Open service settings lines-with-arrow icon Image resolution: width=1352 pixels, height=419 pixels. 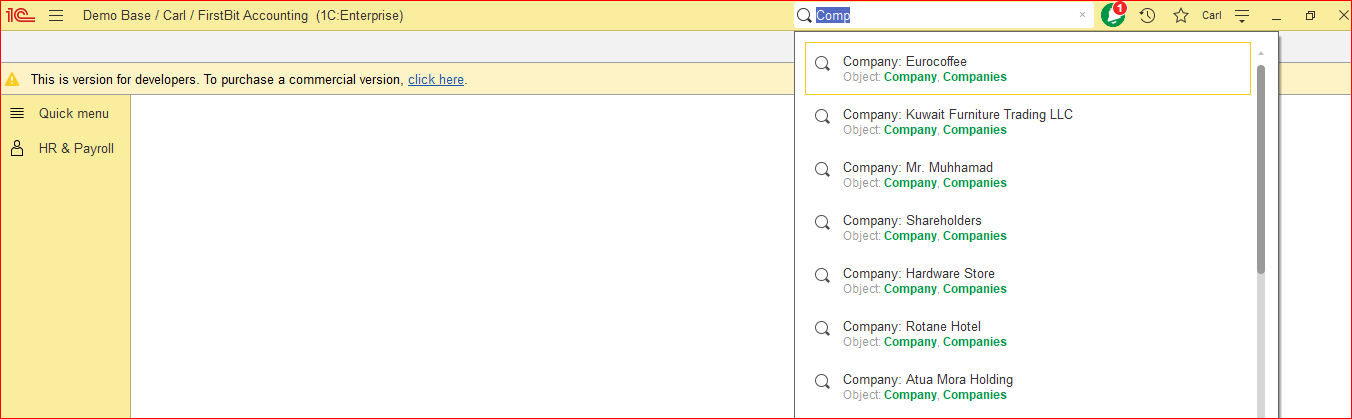(1242, 16)
